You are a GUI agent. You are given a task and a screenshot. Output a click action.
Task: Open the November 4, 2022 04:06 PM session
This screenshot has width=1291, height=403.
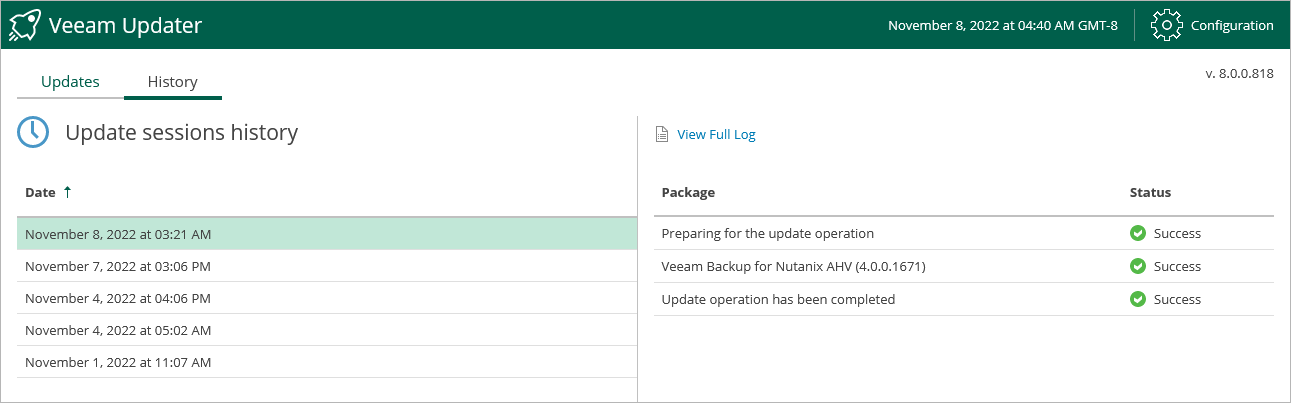(118, 299)
